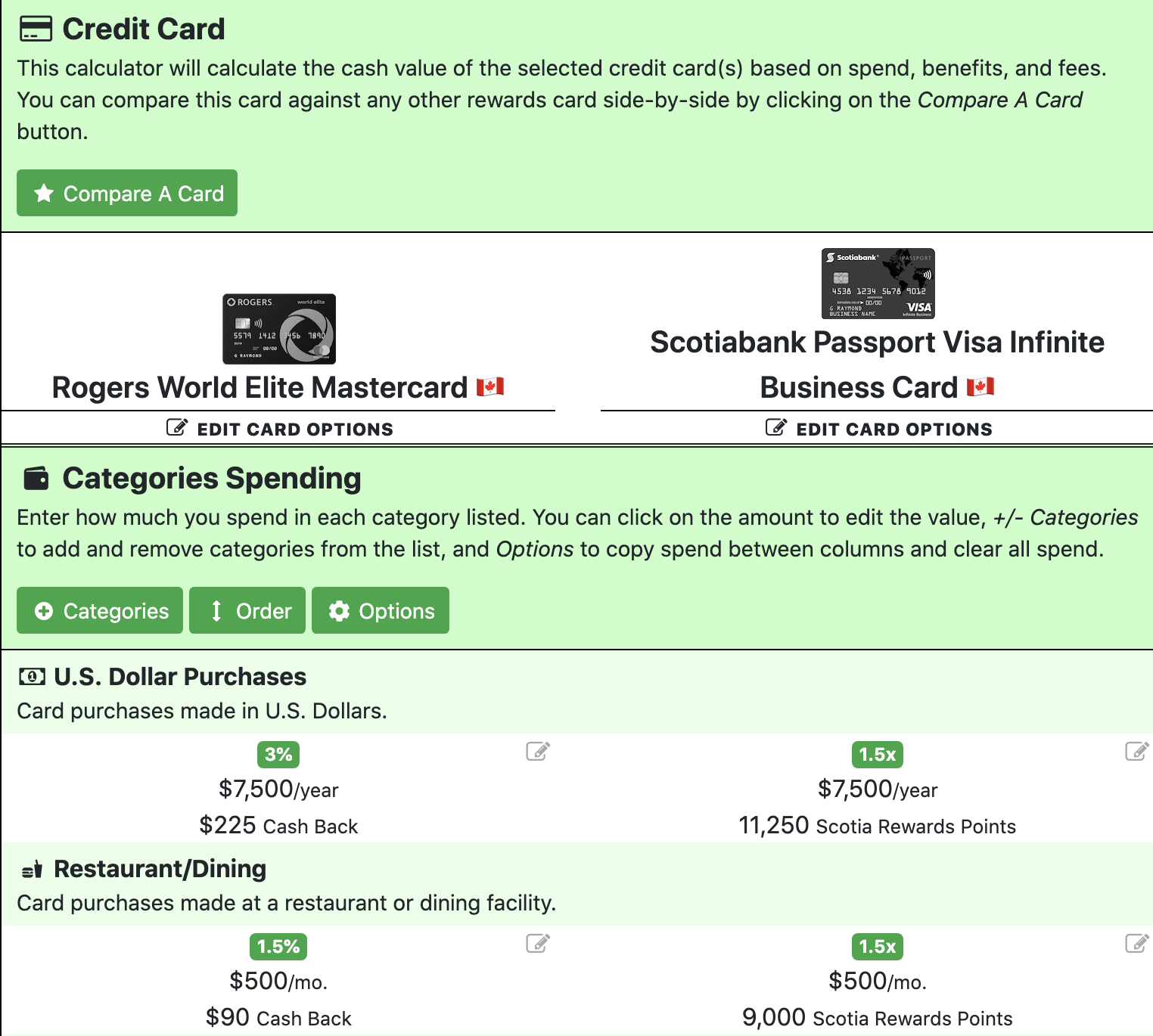Edit Scotiabank U.S. Dollar Purchases spend icon
Screen dimensions: 1153x1036
[1137, 751]
